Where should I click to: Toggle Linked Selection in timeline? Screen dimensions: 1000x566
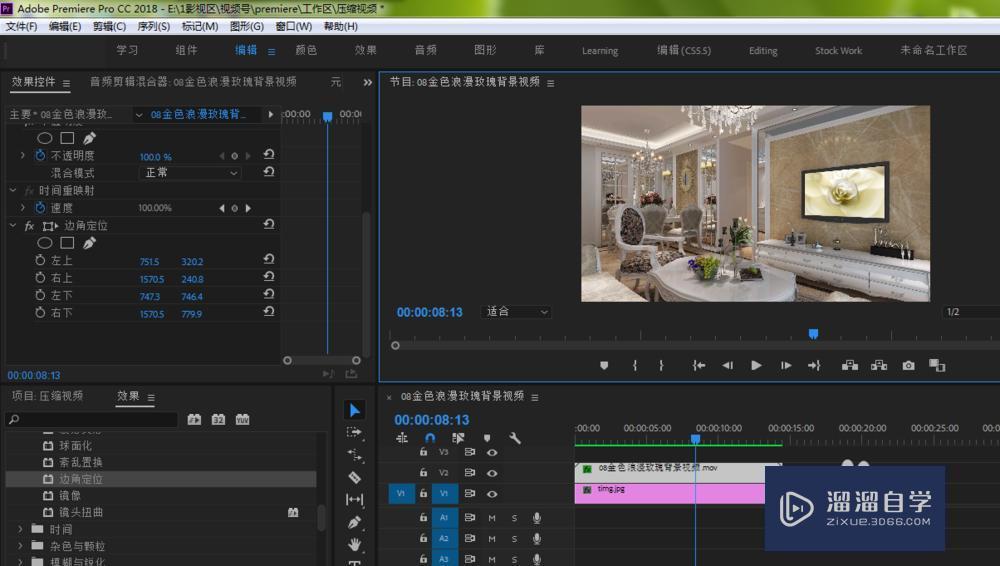[458, 438]
